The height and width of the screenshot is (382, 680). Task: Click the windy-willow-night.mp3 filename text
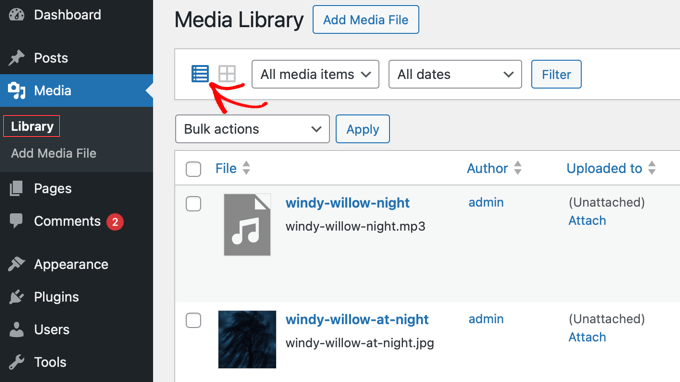(355, 226)
